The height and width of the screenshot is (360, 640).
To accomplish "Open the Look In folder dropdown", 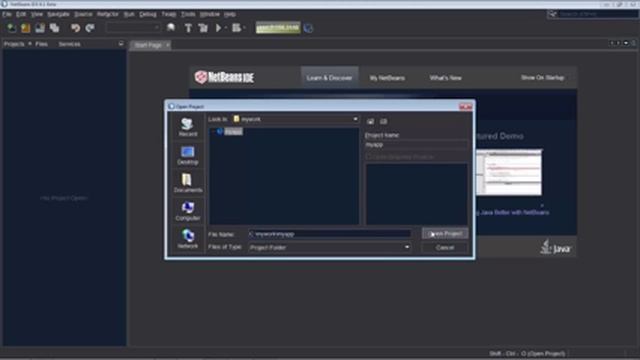I will (355, 119).
